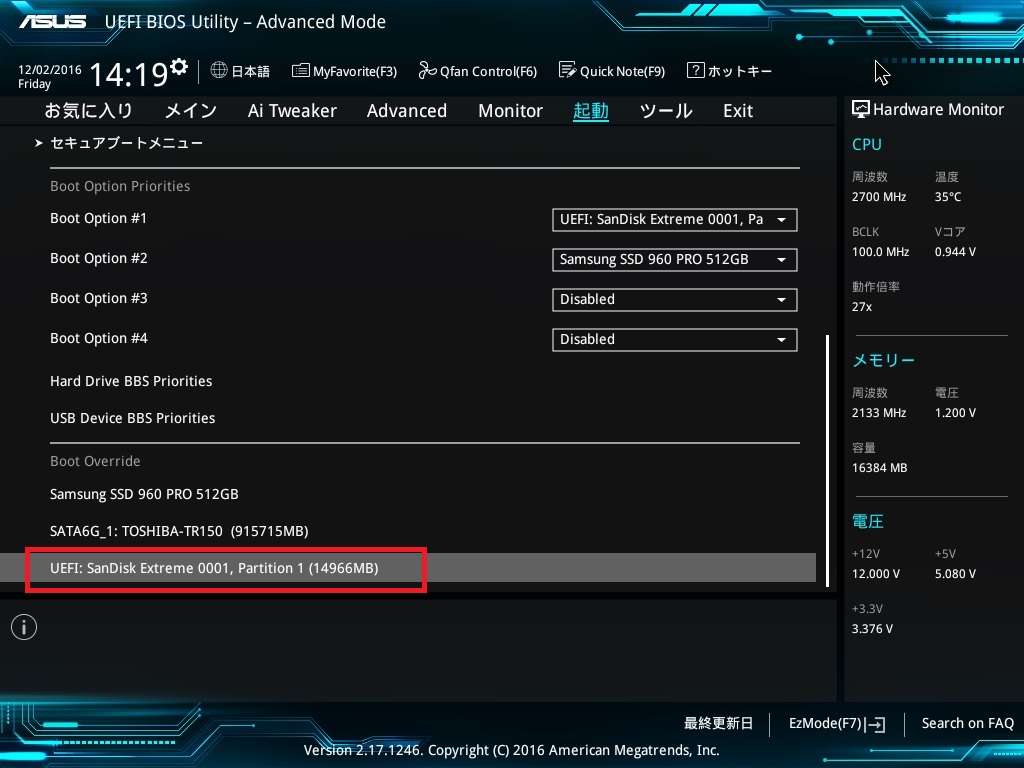Open the ツール tab

665,110
